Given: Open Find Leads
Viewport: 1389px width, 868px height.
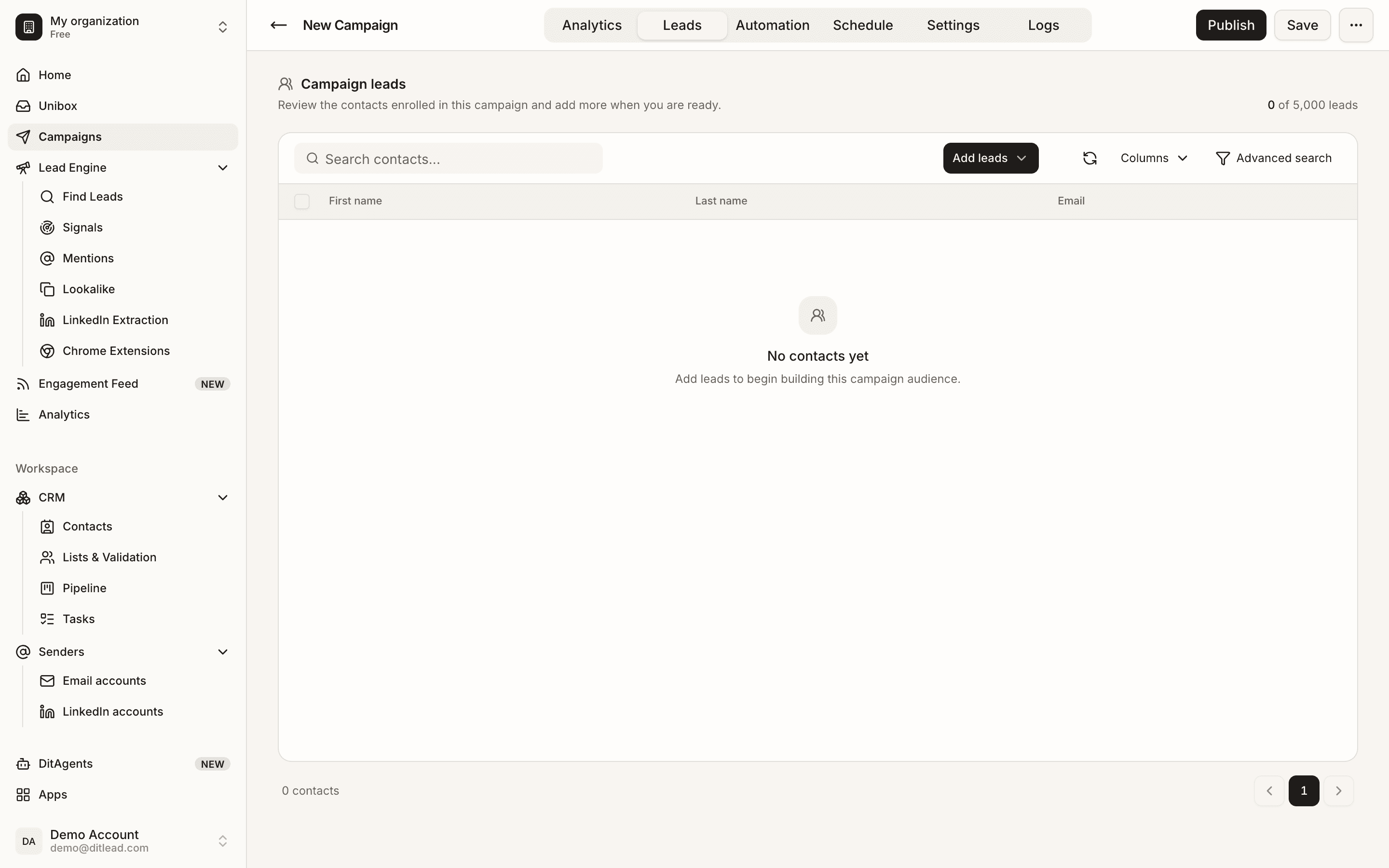Looking at the screenshot, I should (x=134, y=196).
